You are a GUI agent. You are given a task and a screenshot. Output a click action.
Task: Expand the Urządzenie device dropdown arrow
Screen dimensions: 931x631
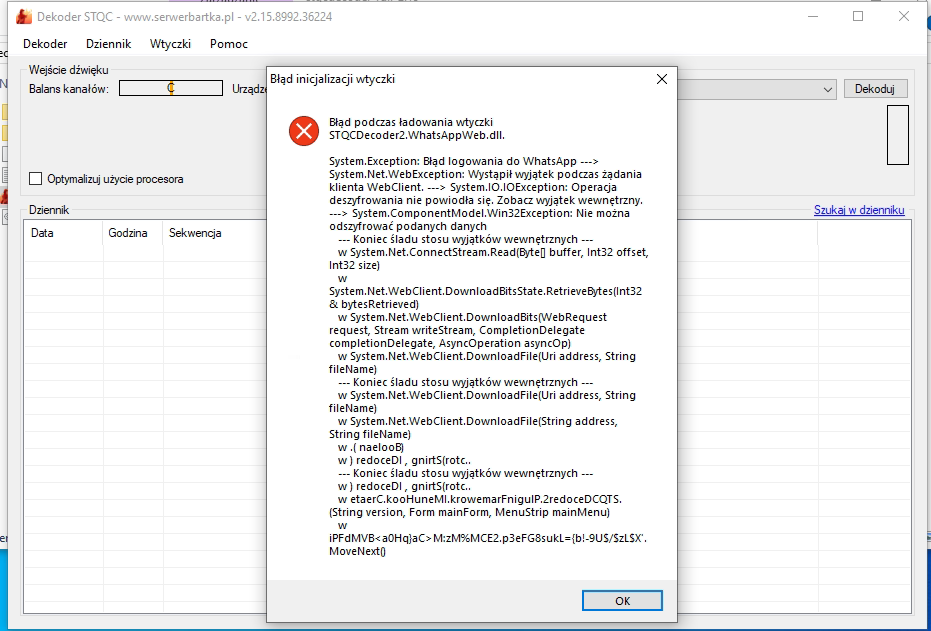[827, 89]
